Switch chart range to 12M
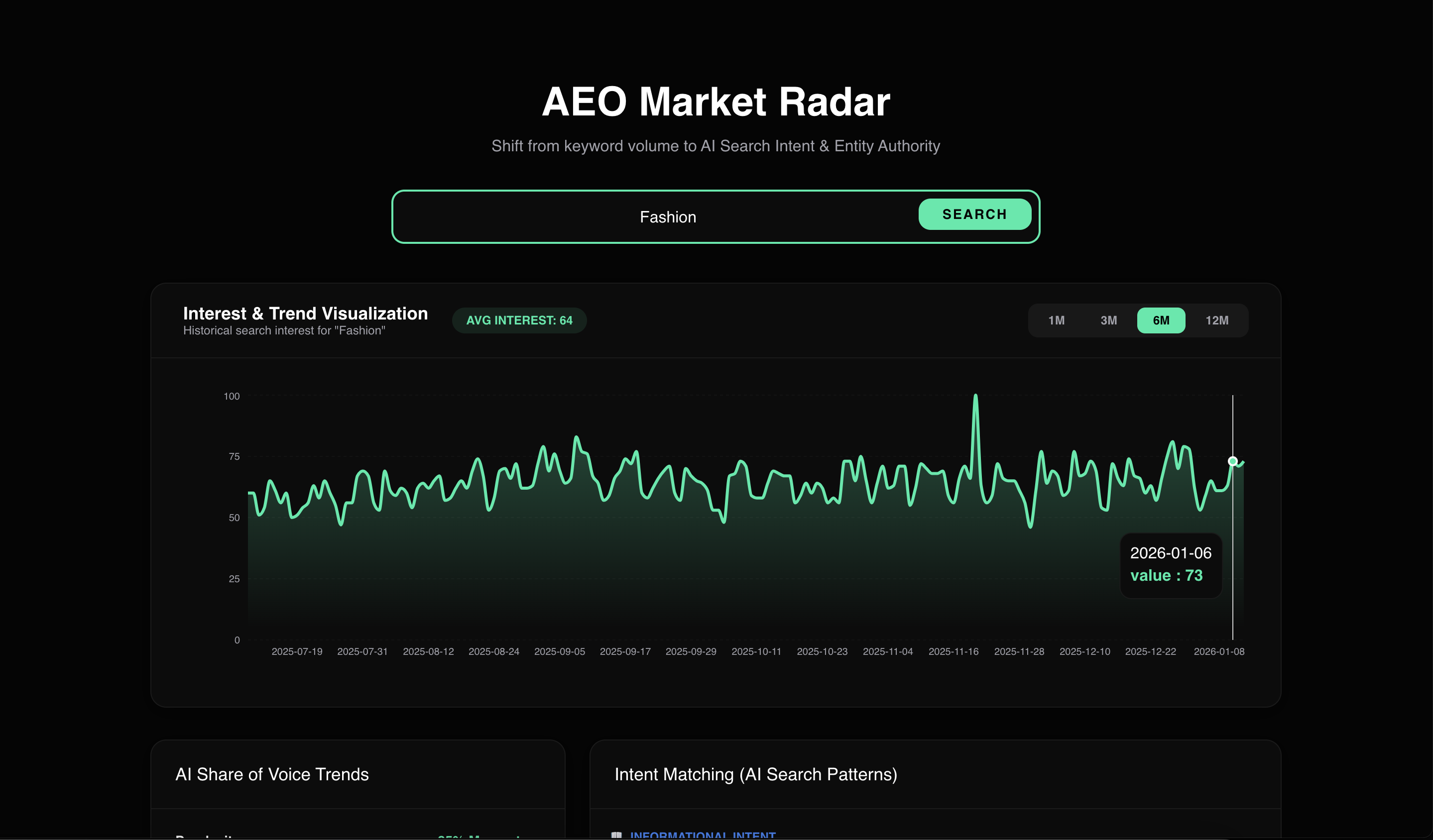Screen dimensions: 1433x840 [1216, 320]
